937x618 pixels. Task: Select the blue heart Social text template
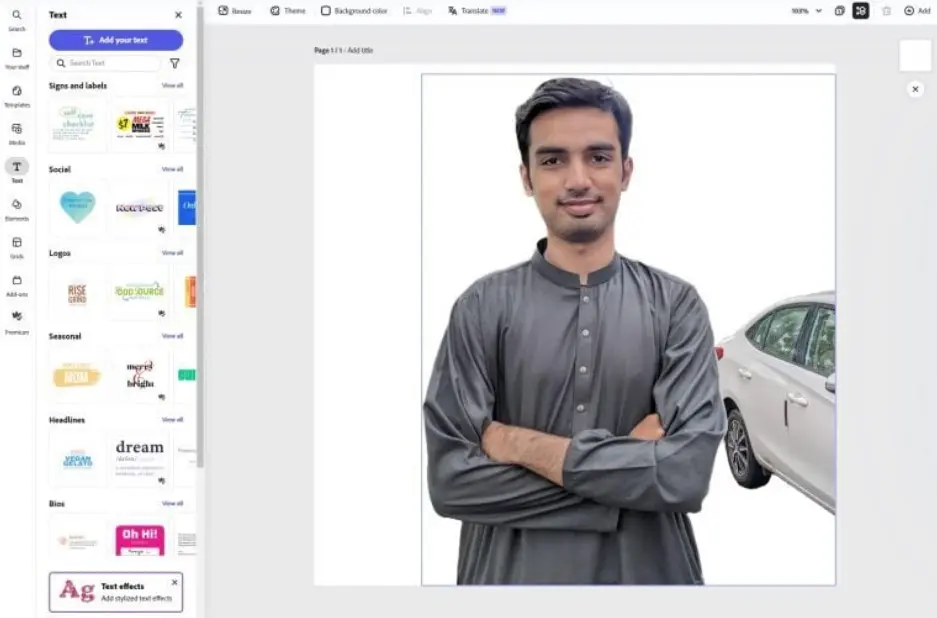(x=77, y=207)
